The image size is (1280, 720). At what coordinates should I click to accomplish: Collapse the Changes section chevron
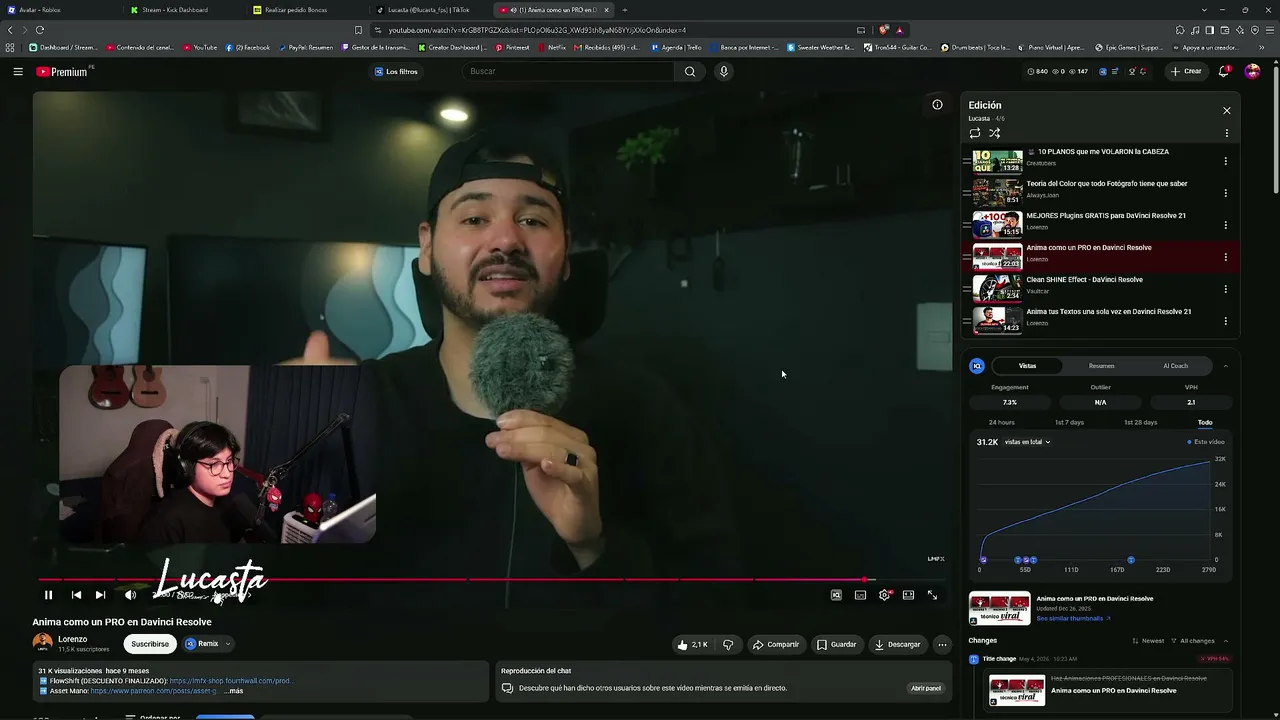pos(1226,641)
